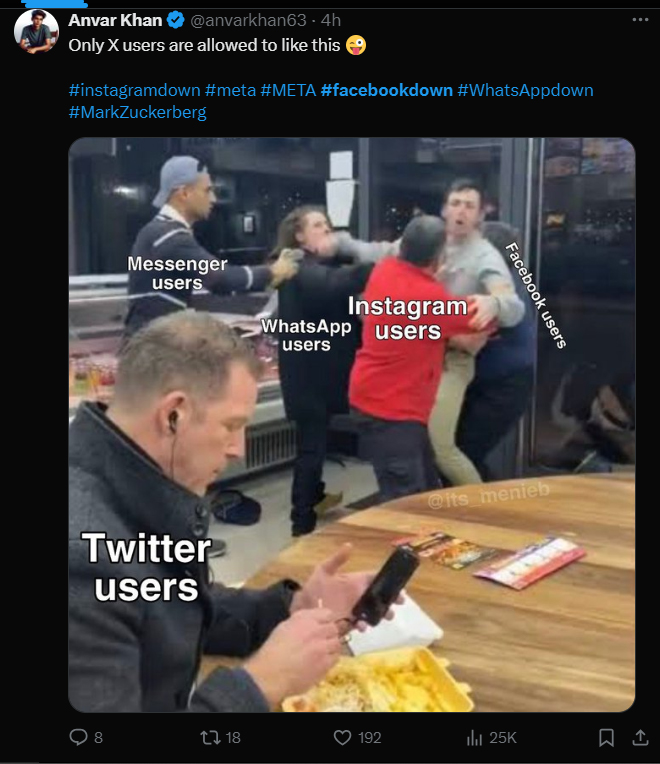
Task: Open the three-dot more options menu
Action: coord(640,19)
